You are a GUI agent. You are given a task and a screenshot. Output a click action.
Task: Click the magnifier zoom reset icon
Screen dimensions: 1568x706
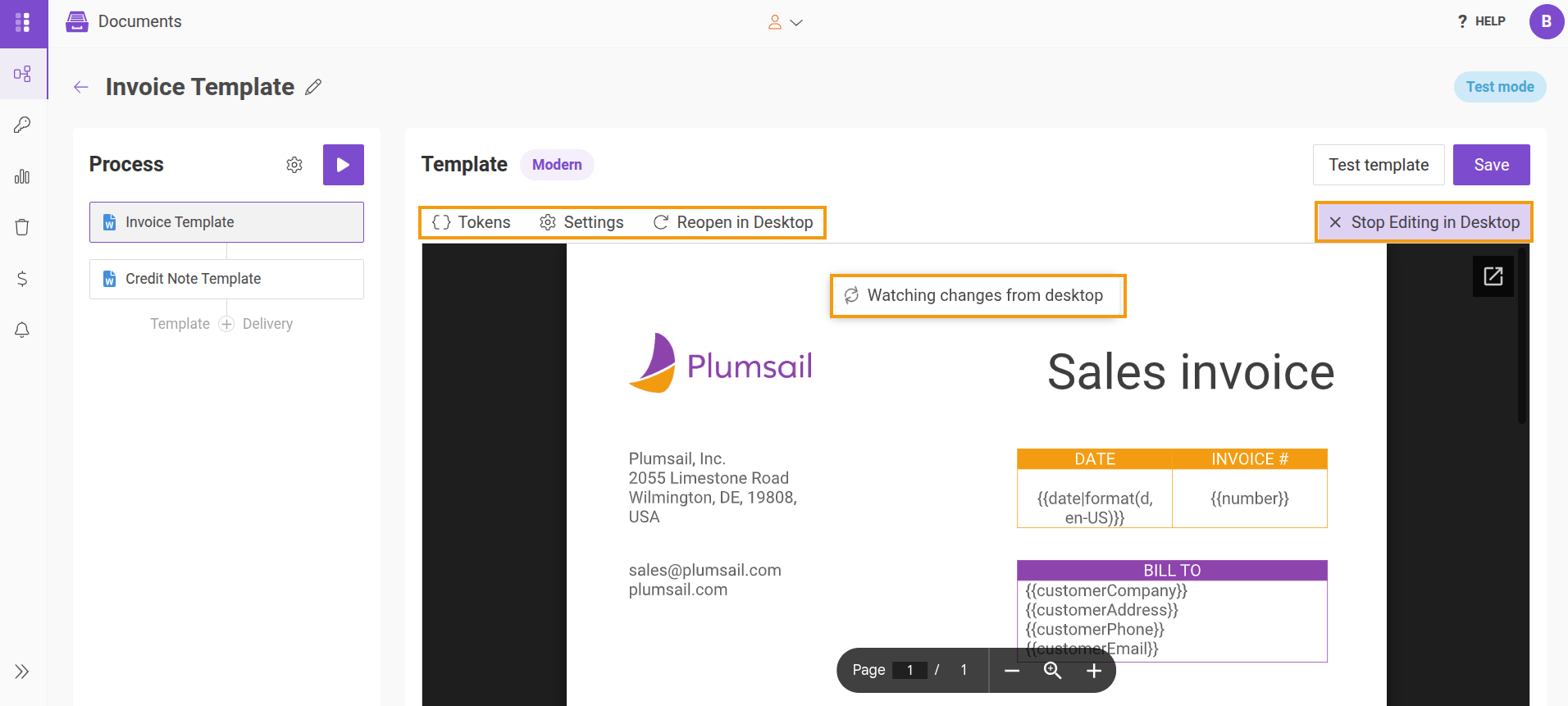[1053, 671]
